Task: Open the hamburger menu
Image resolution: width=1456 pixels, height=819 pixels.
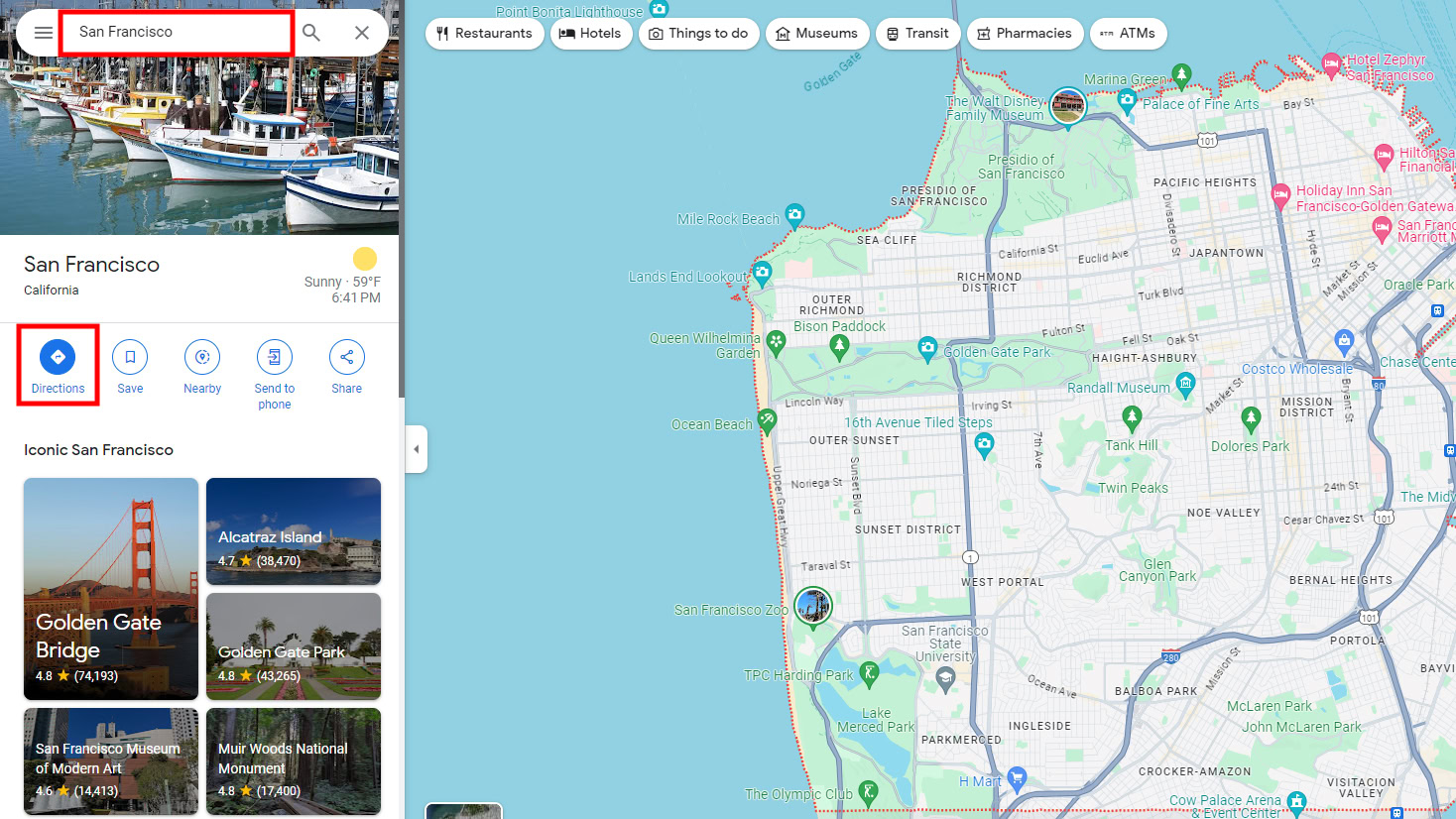Action: (44, 33)
